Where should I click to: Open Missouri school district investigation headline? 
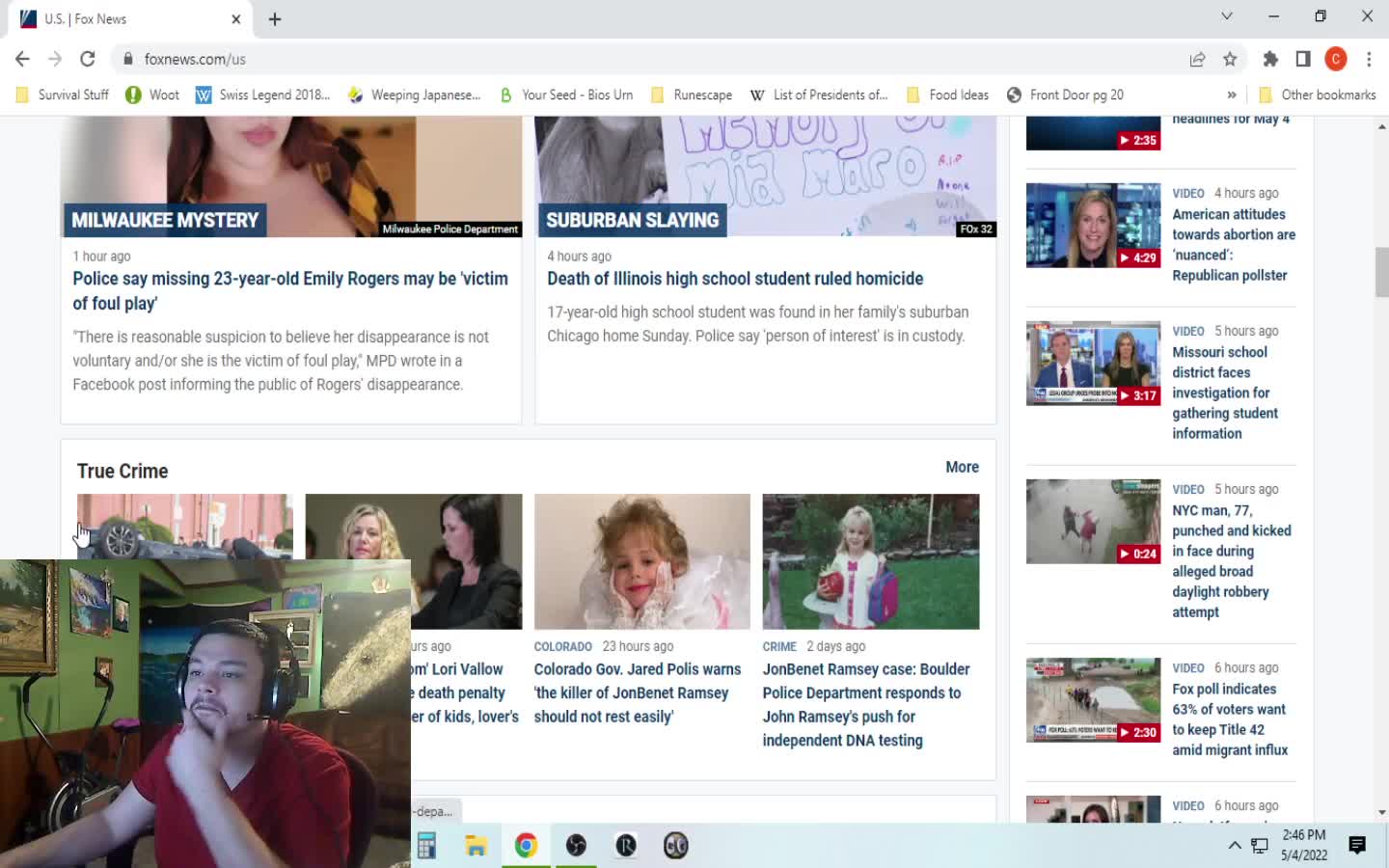tap(1225, 393)
